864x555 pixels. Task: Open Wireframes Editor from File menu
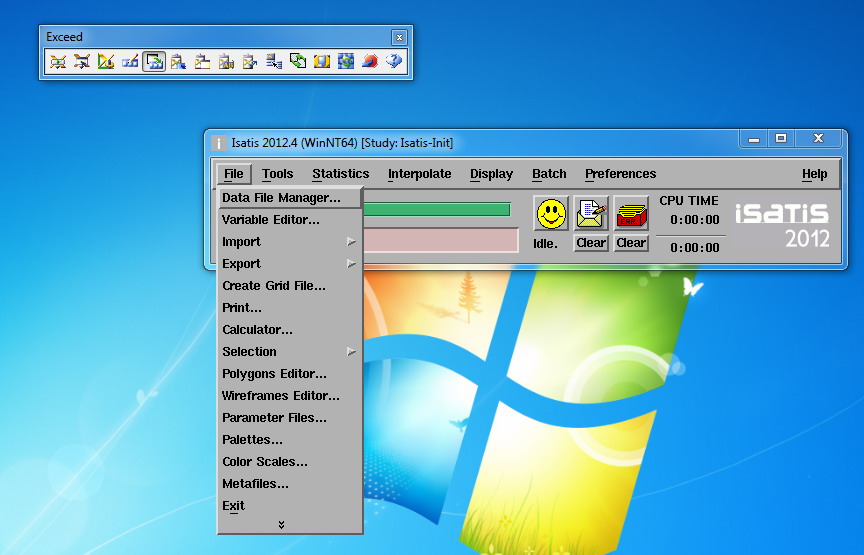coord(290,396)
